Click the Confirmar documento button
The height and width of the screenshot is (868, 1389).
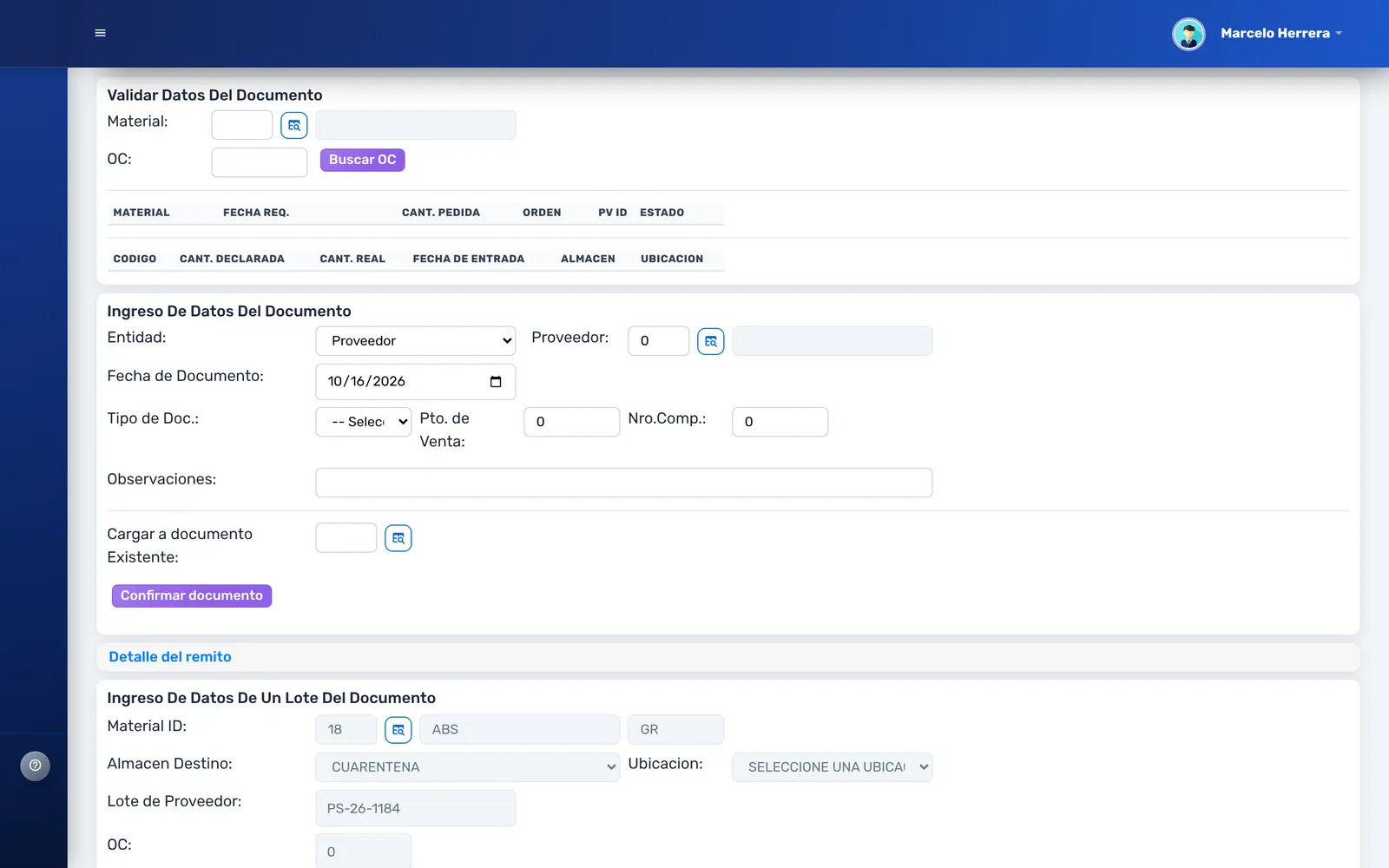[x=192, y=595]
